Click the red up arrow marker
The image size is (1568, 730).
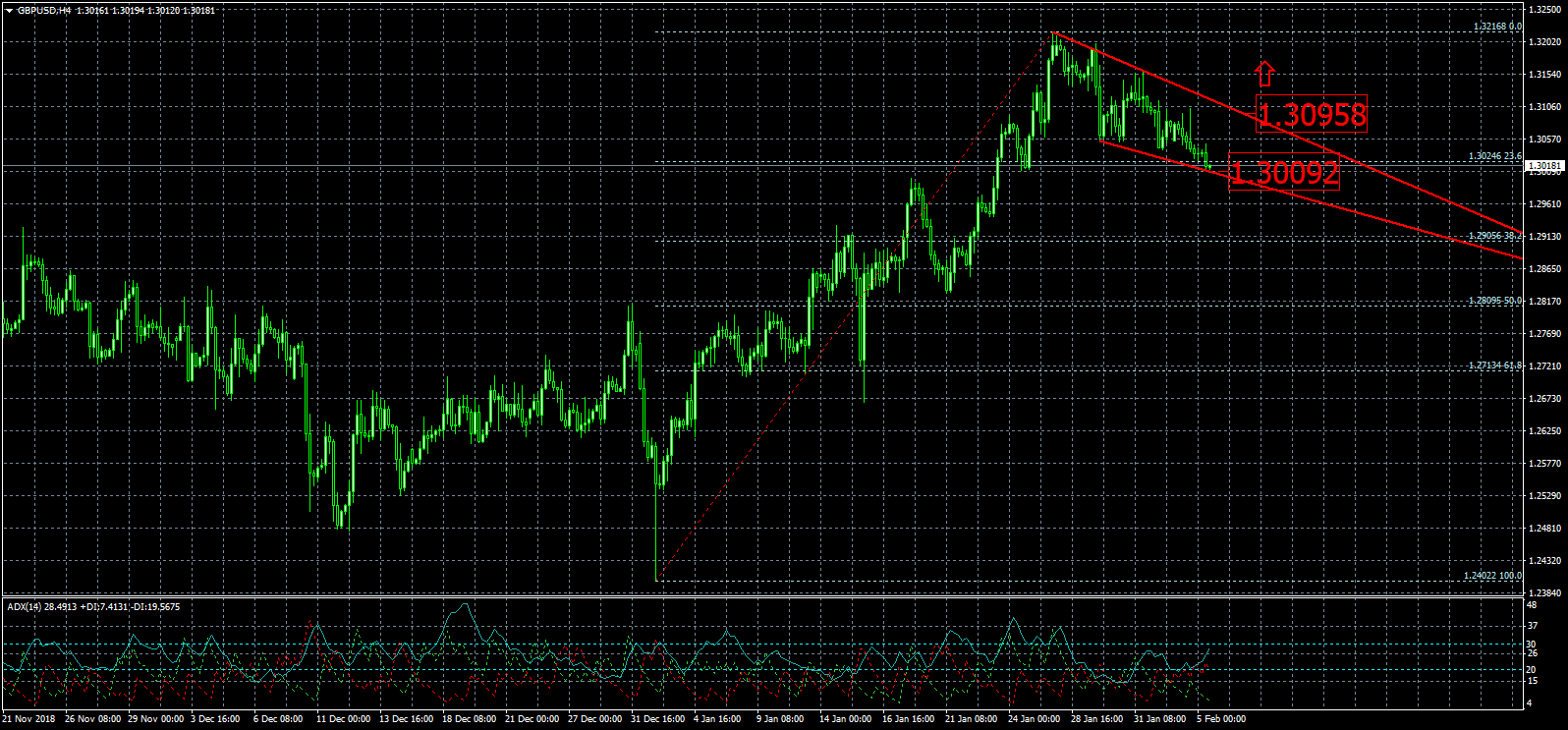click(x=1265, y=74)
